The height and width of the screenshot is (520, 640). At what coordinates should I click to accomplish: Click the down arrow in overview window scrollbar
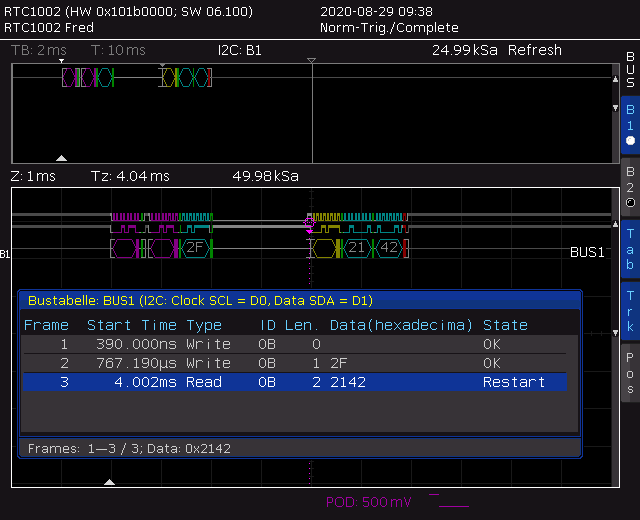[616, 108]
